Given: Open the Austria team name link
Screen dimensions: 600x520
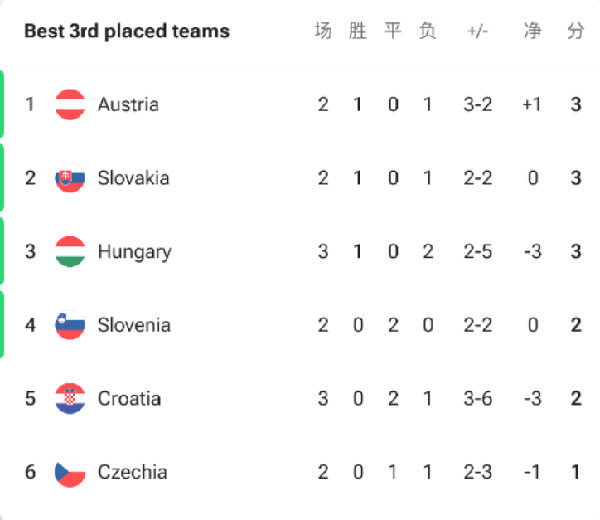Looking at the screenshot, I should click(x=128, y=104).
